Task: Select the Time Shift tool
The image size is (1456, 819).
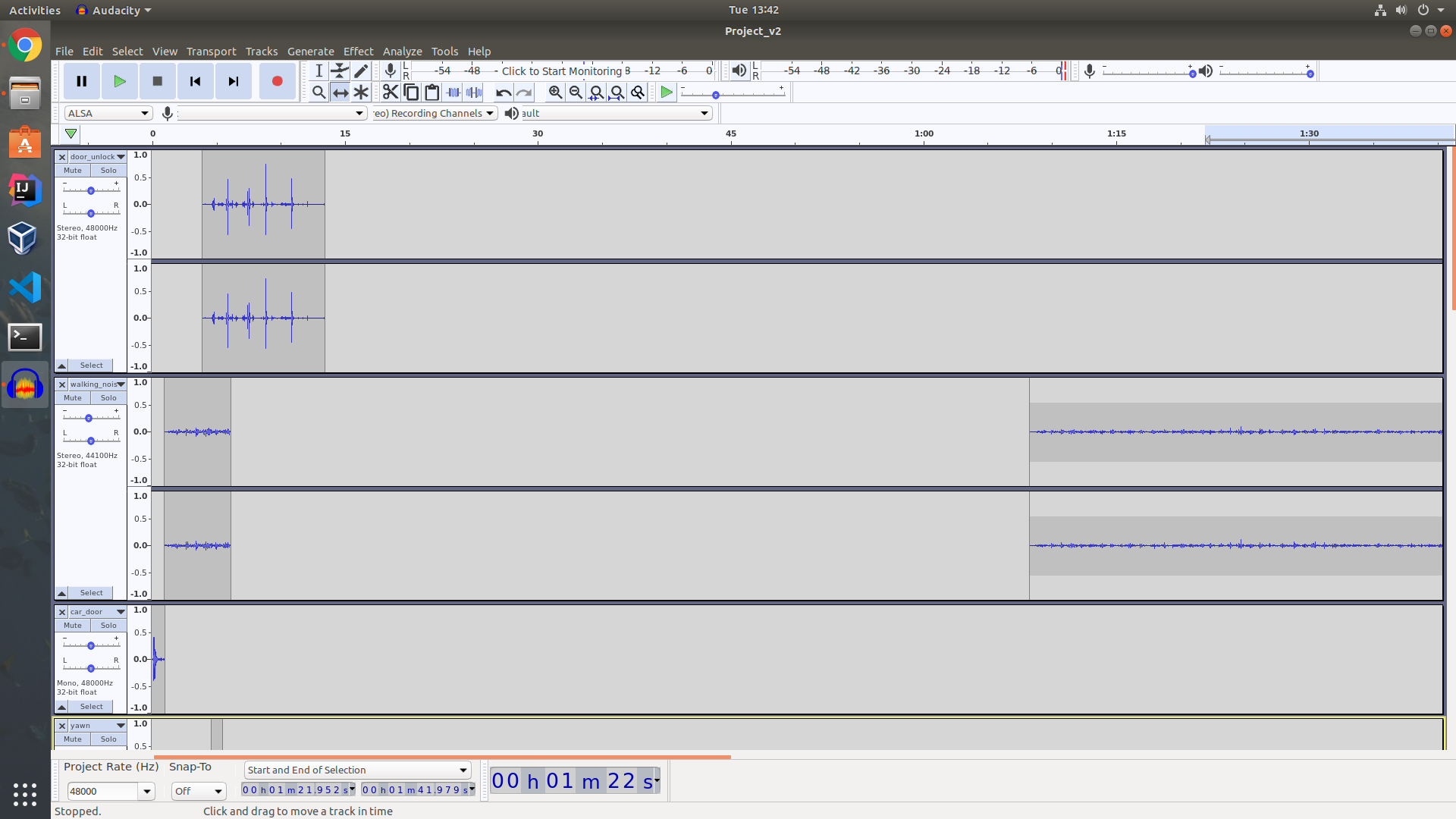Action: 340,92
